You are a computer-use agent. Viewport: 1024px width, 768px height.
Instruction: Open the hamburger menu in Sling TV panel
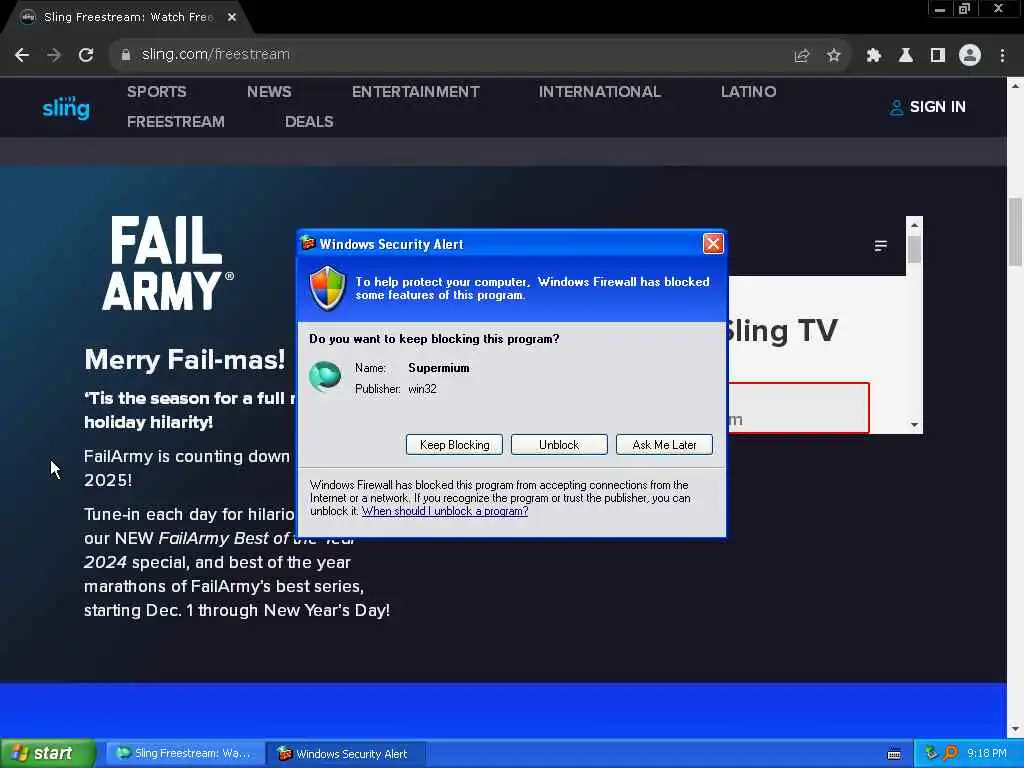pos(880,246)
